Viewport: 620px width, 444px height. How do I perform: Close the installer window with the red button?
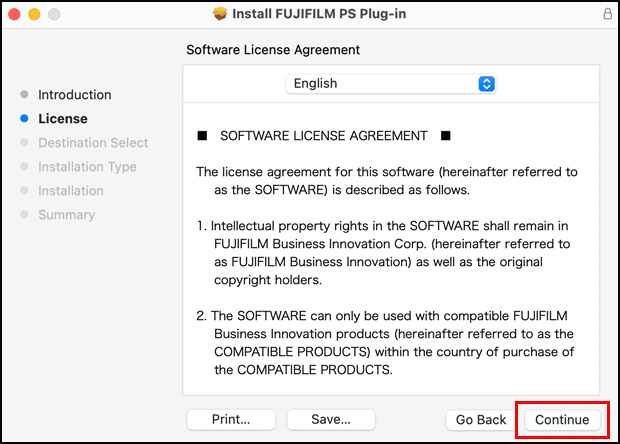coord(14,15)
